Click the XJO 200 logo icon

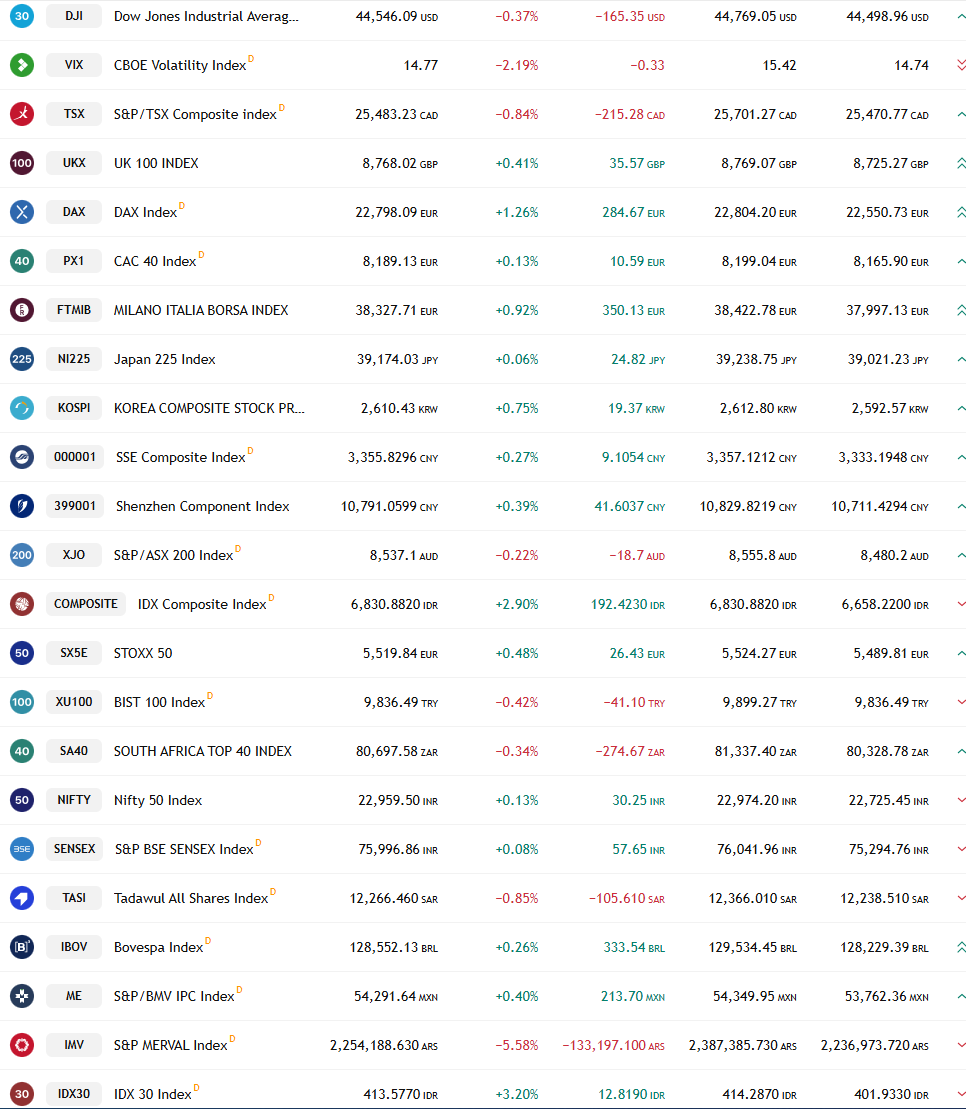point(22,554)
